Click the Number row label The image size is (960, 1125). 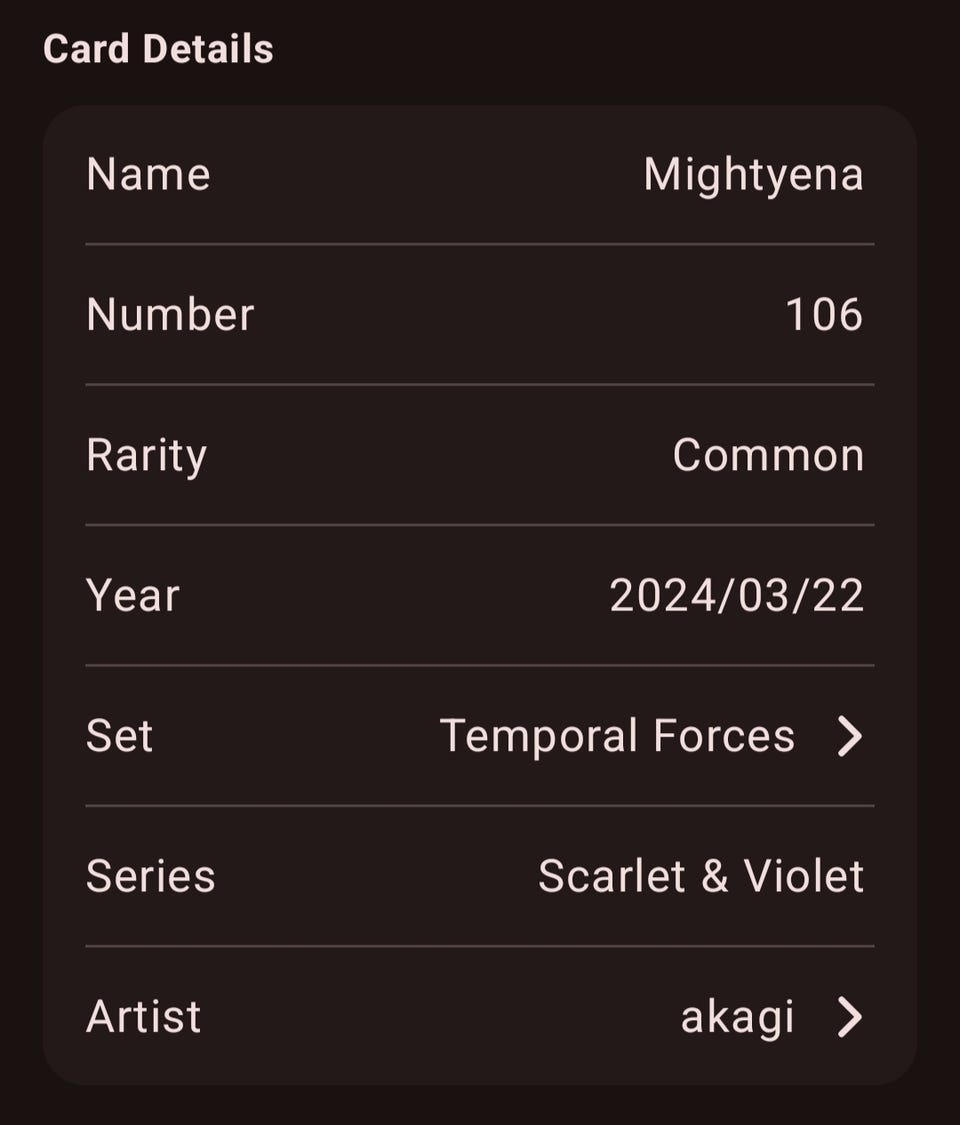pyautogui.click(x=170, y=315)
